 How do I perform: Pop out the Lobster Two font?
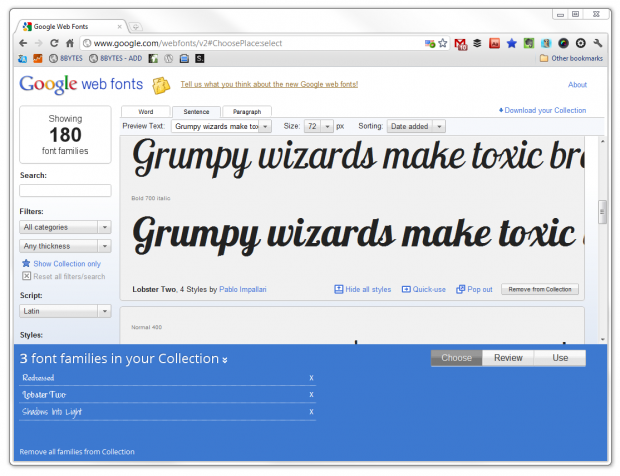point(474,289)
